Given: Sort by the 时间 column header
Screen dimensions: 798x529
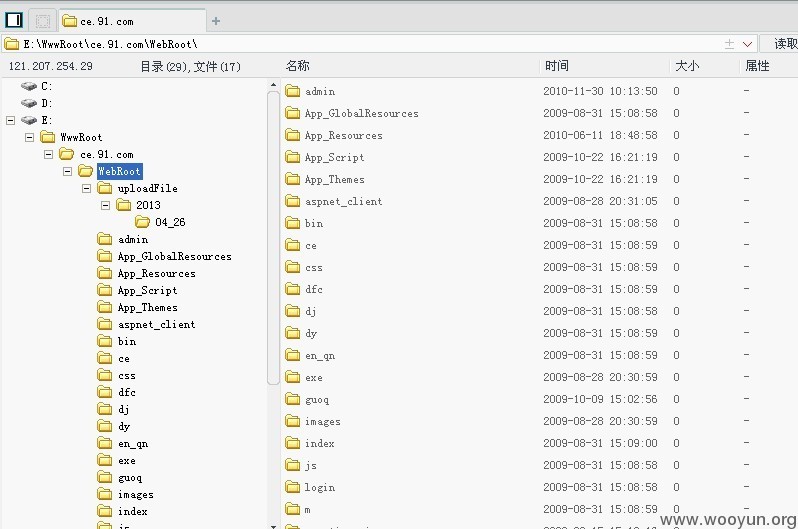Looking at the screenshot, I should coord(556,66).
